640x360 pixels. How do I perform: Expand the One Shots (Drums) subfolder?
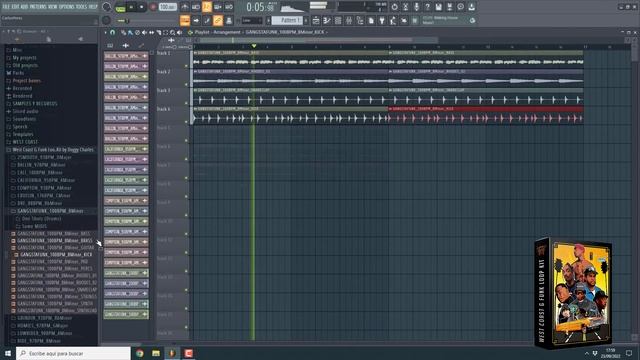pyautogui.click(x=41, y=218)
